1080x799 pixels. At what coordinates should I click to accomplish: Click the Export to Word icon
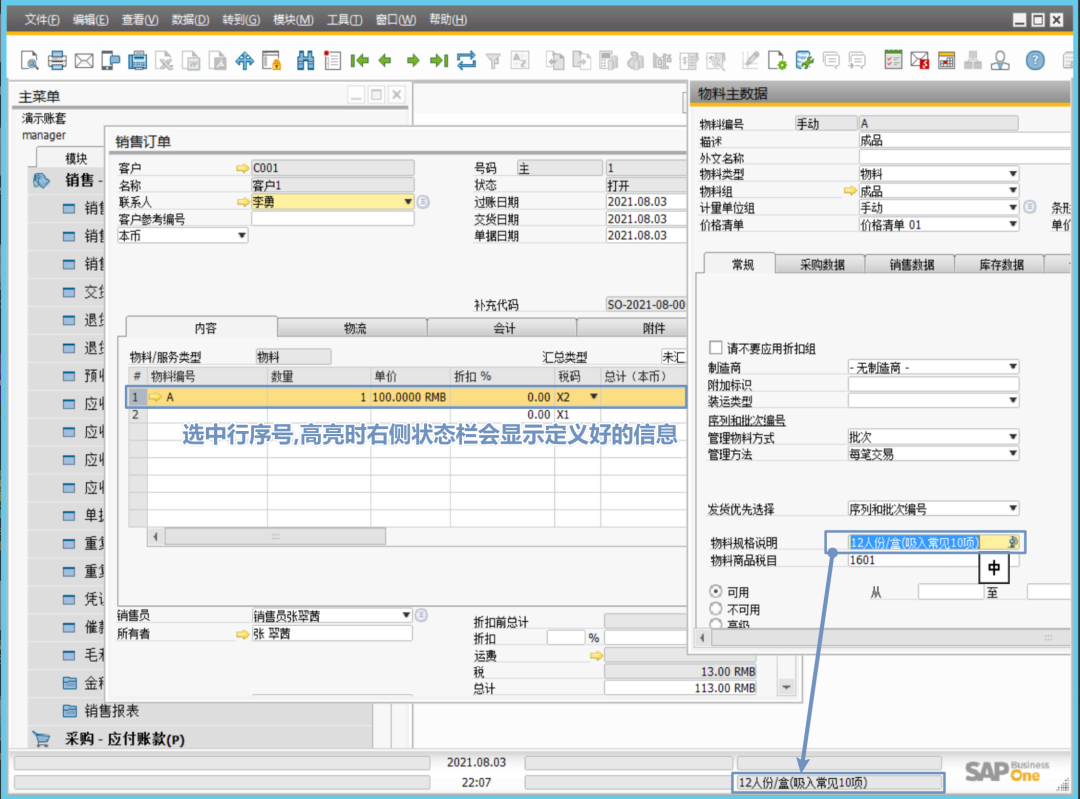(x=191, y=61)
